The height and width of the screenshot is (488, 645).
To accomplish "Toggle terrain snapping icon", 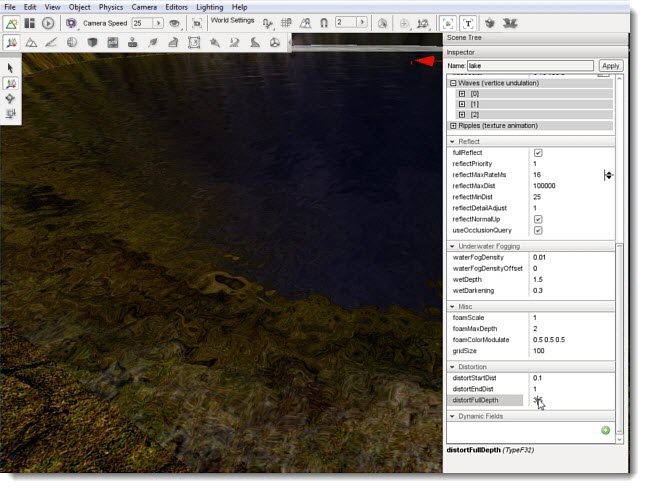I will [x=305, y=23].
